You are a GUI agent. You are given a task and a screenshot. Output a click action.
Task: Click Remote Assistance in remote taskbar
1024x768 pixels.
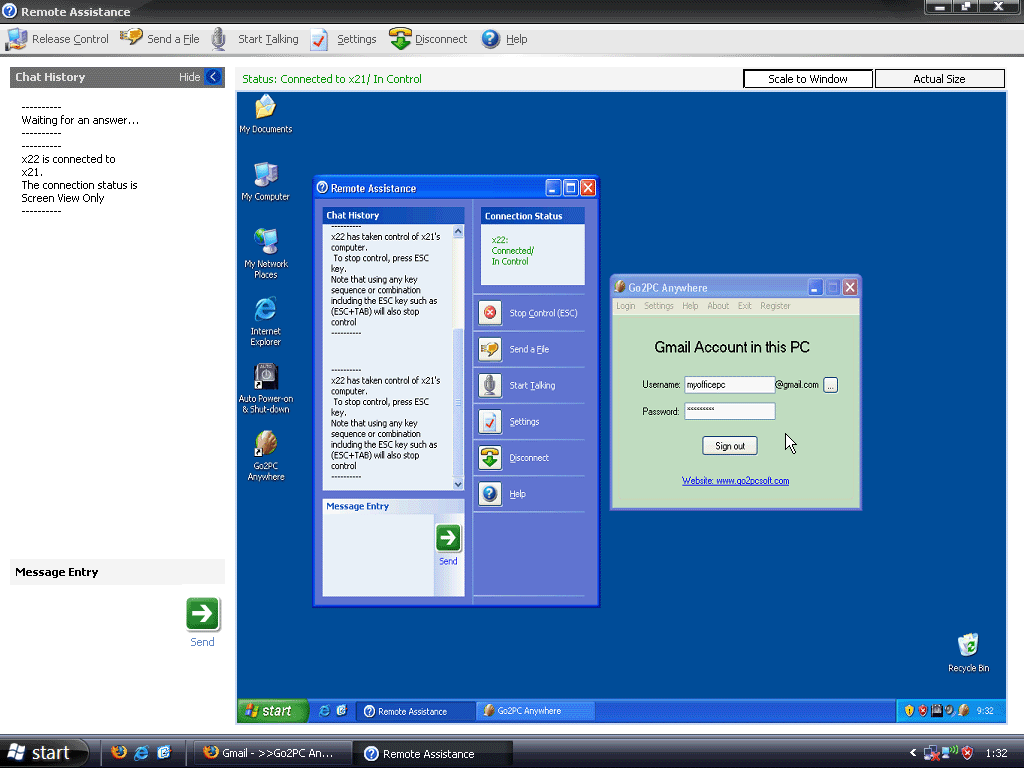click(x=414, y=711)
